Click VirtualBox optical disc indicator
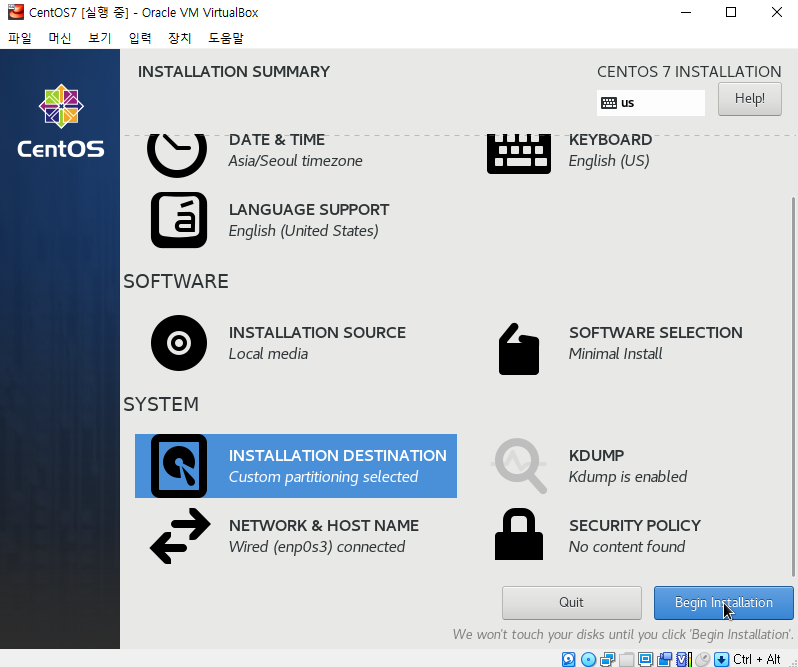 pos(588,659)
